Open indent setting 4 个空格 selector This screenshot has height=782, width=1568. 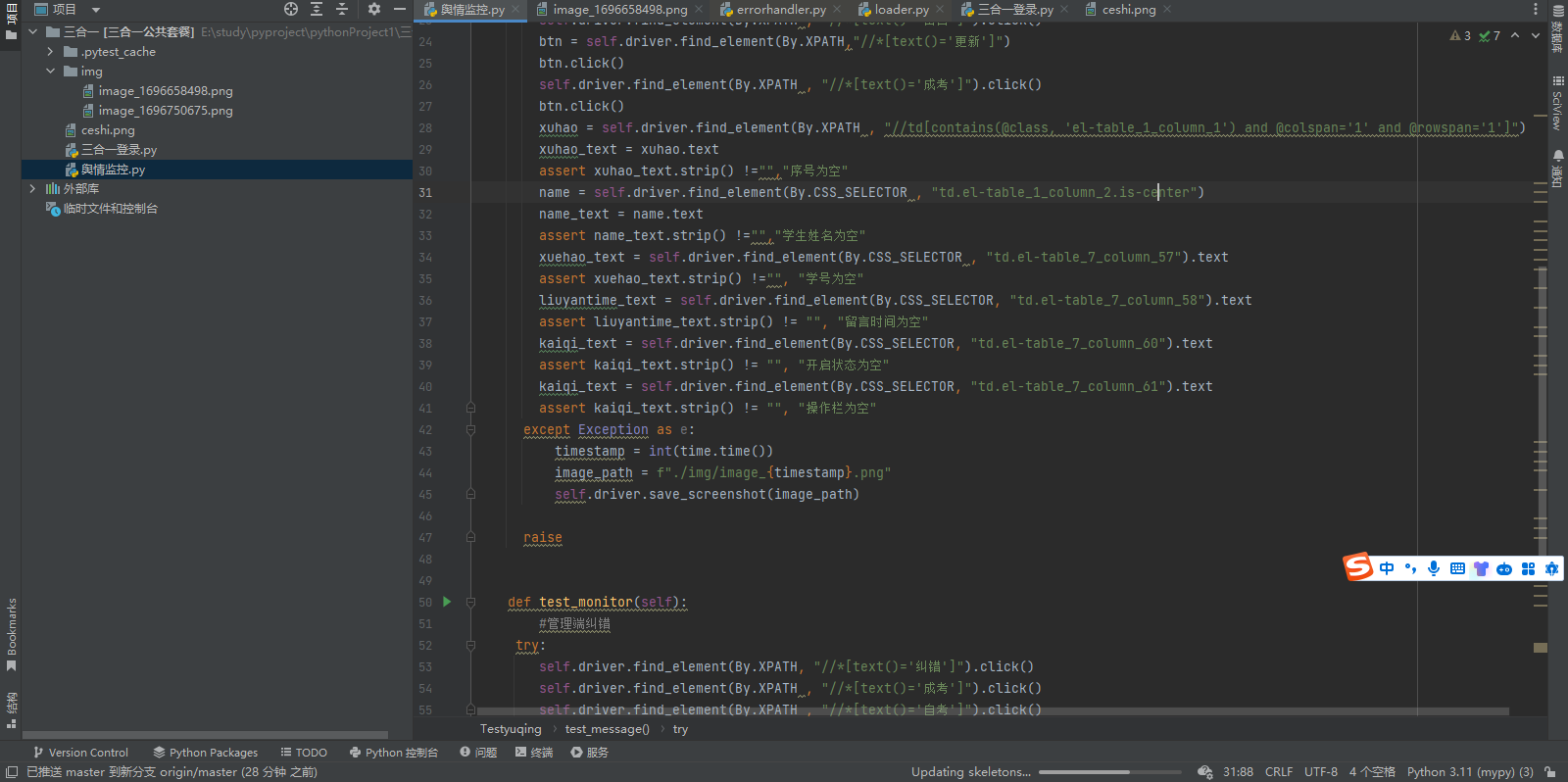1372,772
